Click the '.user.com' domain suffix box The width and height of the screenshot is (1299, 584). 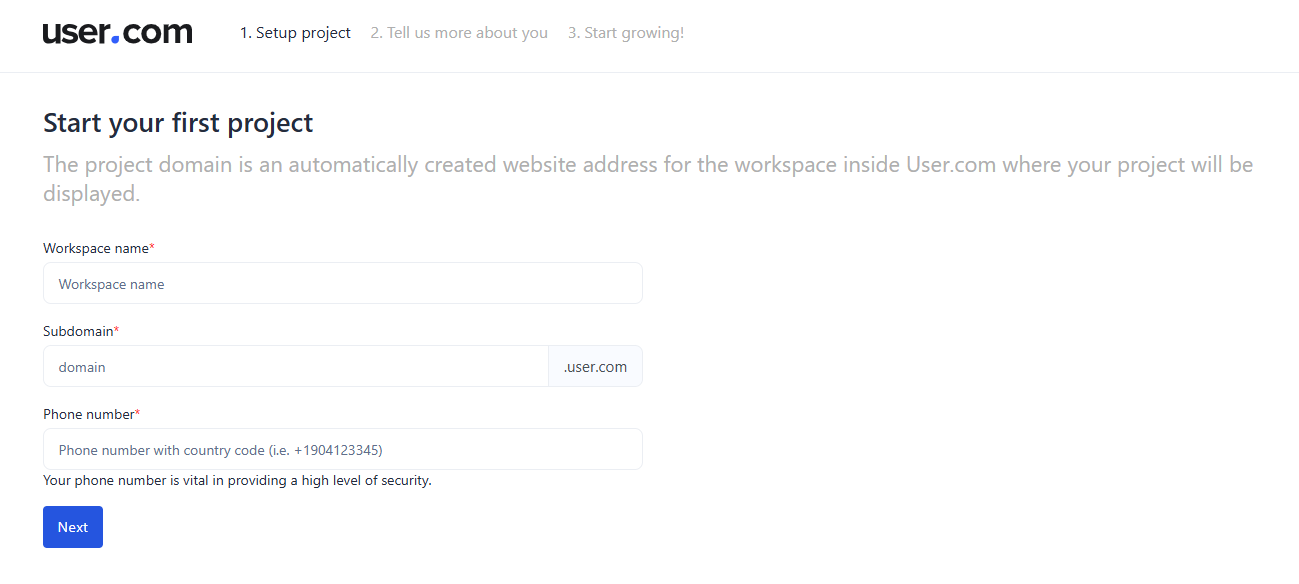595,367
